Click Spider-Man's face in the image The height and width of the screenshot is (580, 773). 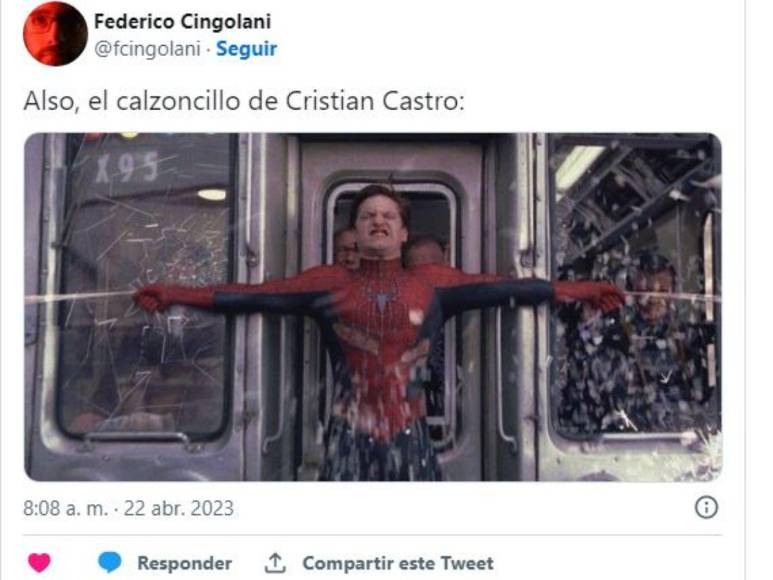pyautogui.click(x=380, y=223)
